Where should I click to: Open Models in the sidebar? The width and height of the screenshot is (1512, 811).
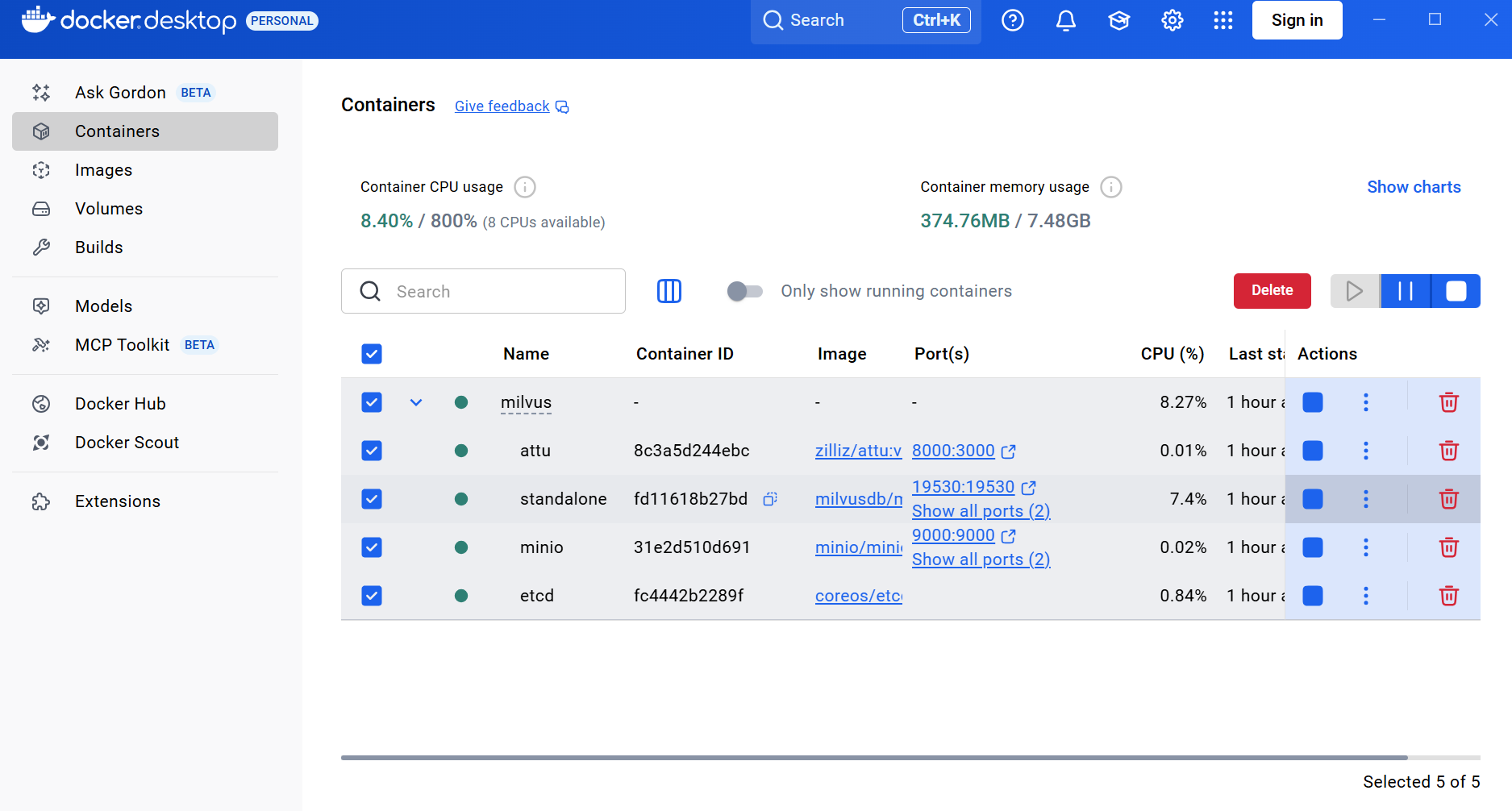click(145, 306)
